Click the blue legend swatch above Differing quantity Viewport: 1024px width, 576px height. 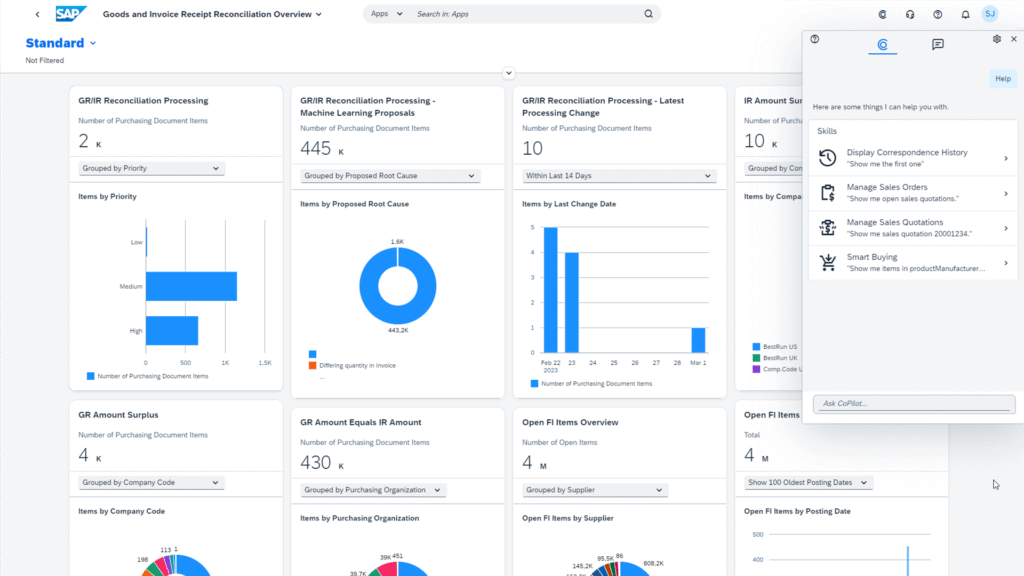(x=312, y=354)
